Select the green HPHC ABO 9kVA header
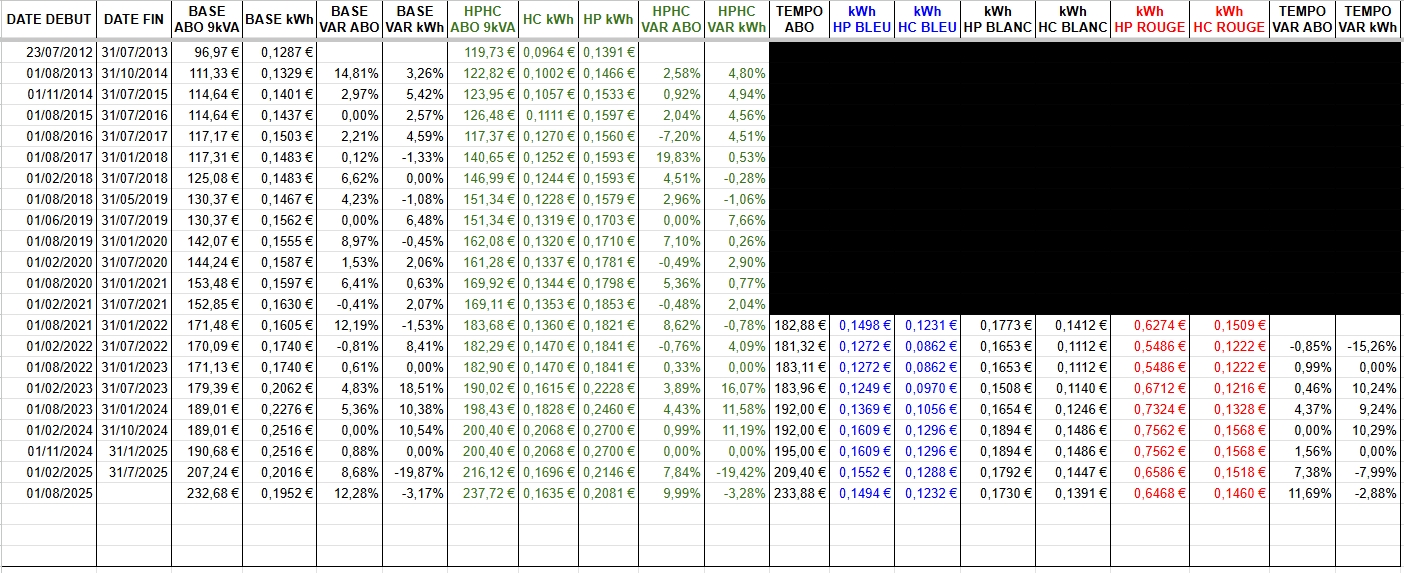Viewport: 1404px width, 573px height. [483, 19]
